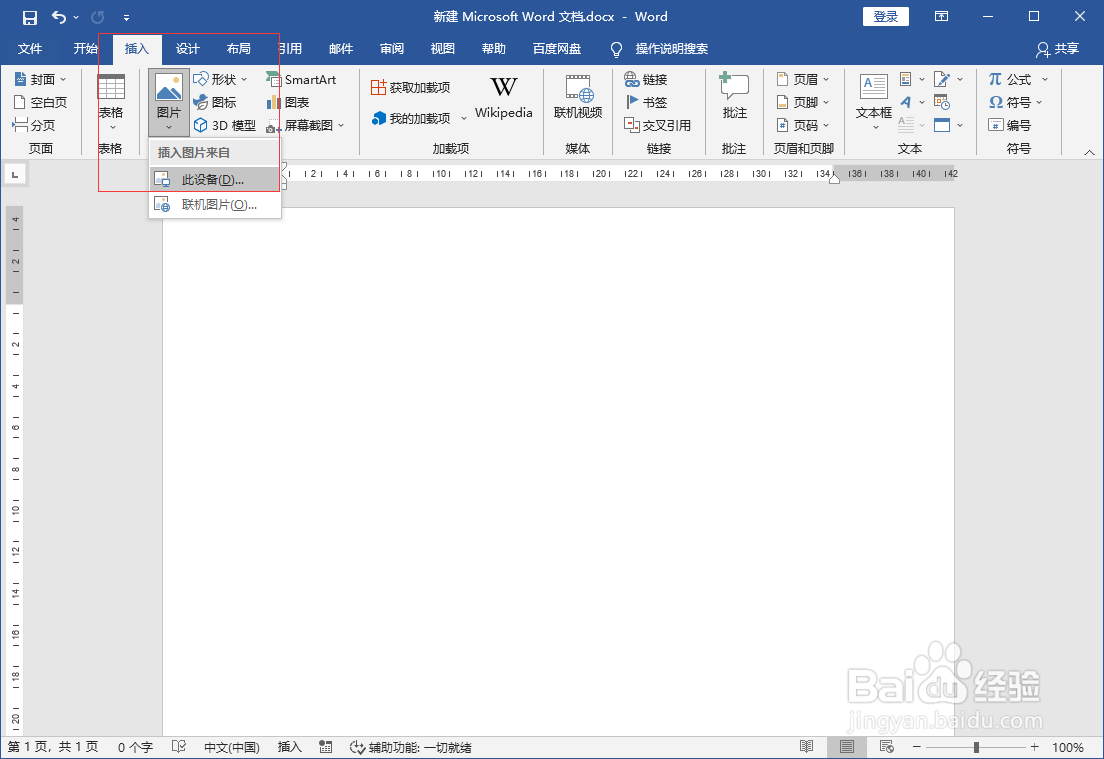
Task: Click the word count '0 个字'
Action: pos(135,747)
